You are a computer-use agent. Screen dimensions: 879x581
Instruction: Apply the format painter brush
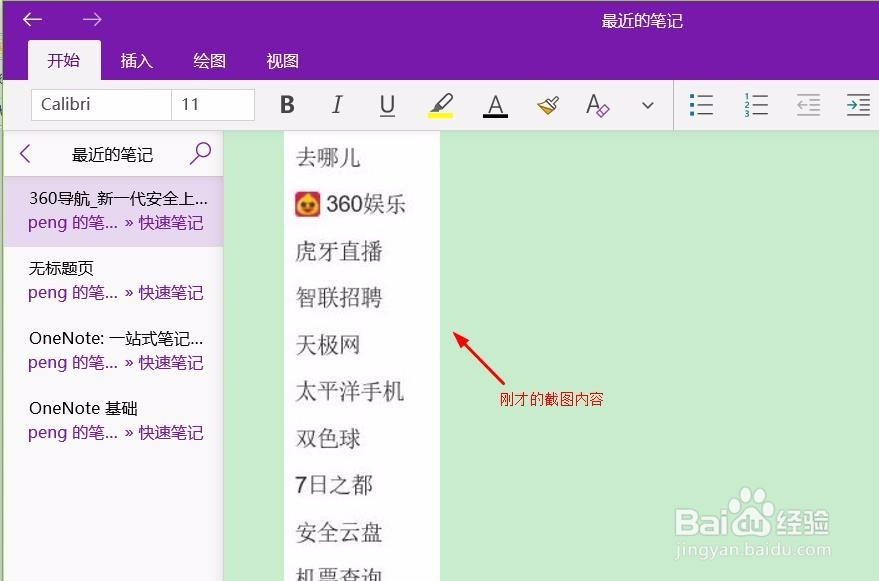[547, 104]
